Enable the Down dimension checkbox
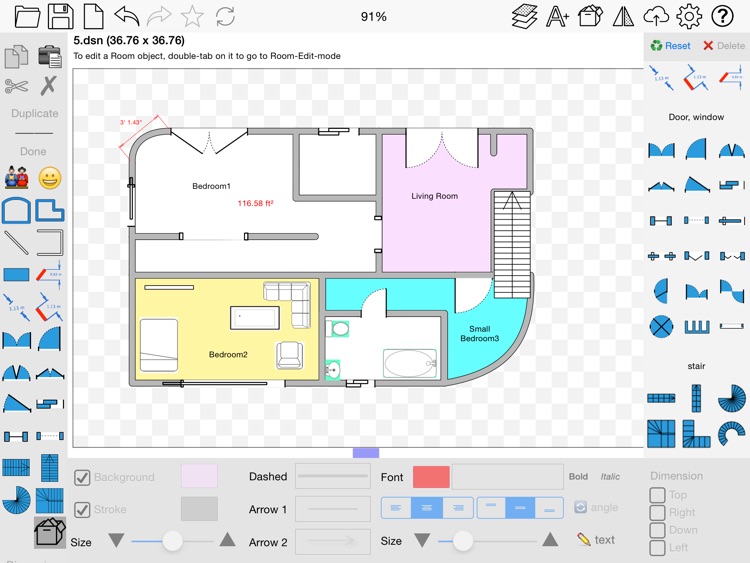 (x=657, y=530)
